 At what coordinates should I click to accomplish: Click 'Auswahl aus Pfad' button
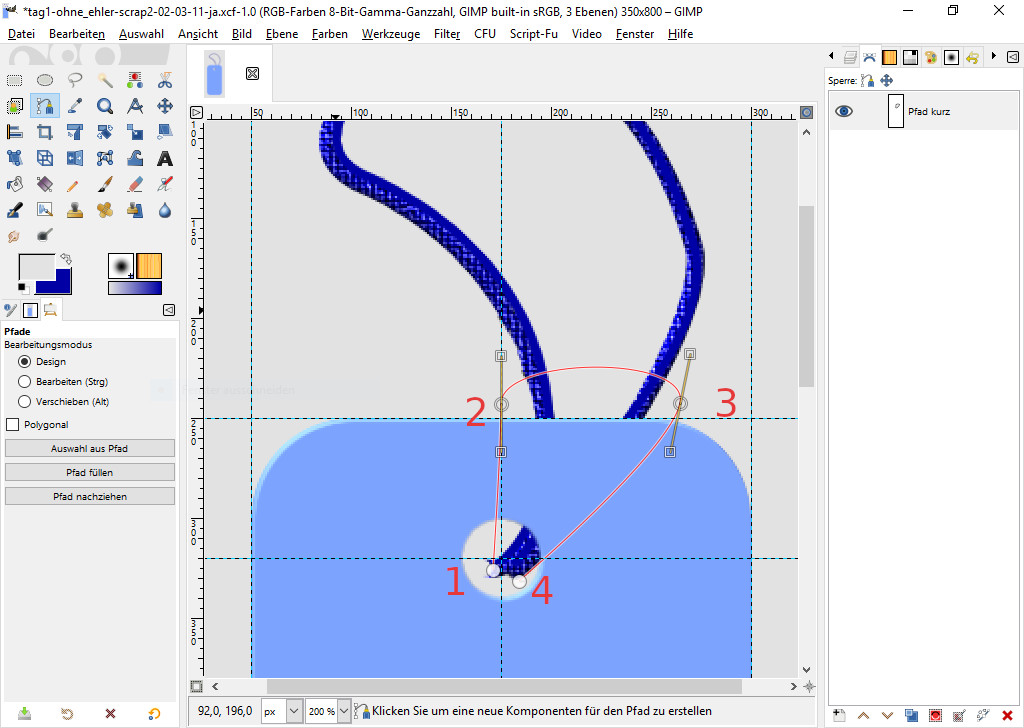tap(90, 448)
